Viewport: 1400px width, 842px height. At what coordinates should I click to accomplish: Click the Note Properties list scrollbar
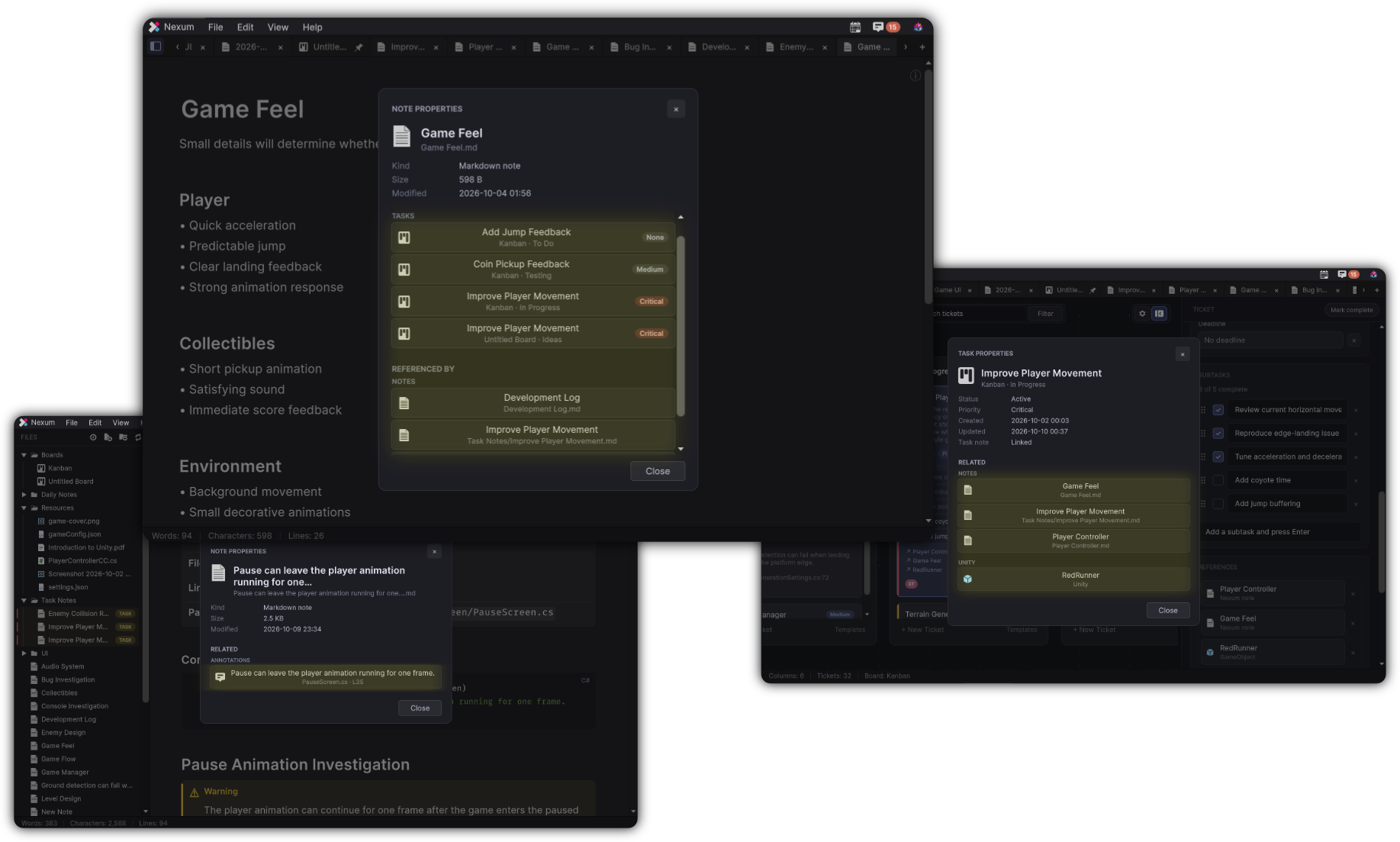coord(681,326)
